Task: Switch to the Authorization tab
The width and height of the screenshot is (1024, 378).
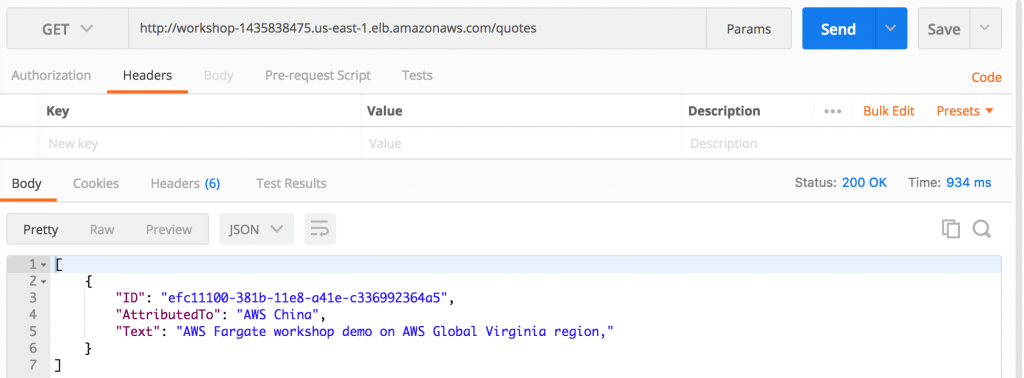Action: (51, 75)
